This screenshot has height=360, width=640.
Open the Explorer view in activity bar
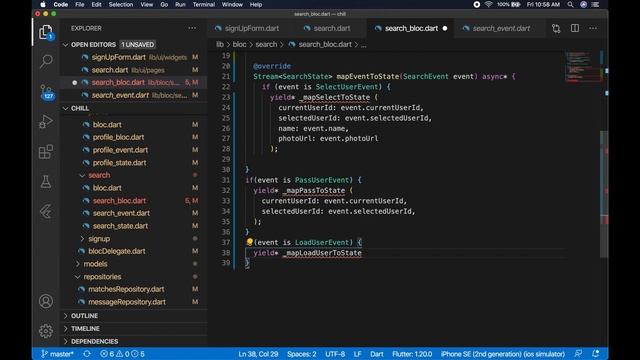(46, 32)
